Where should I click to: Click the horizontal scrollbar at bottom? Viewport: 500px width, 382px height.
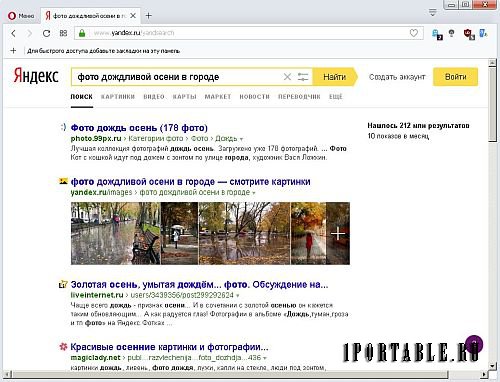[x=230, y=375]
